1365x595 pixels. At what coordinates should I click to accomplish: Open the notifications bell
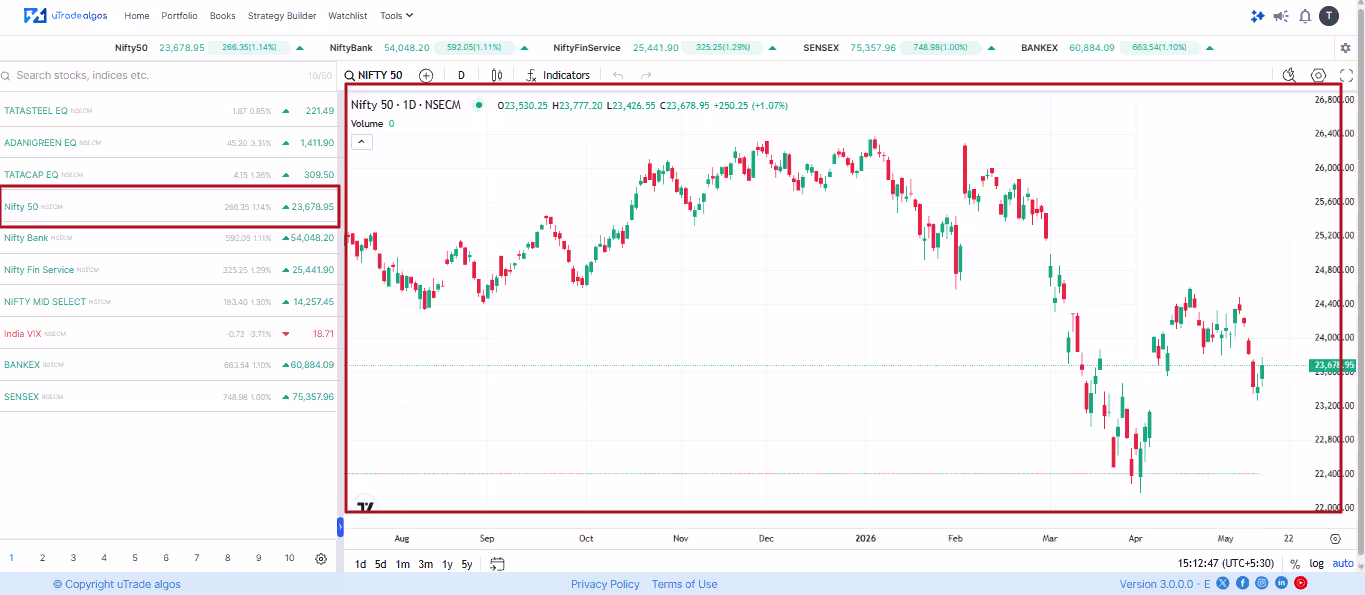[1305, 16]
